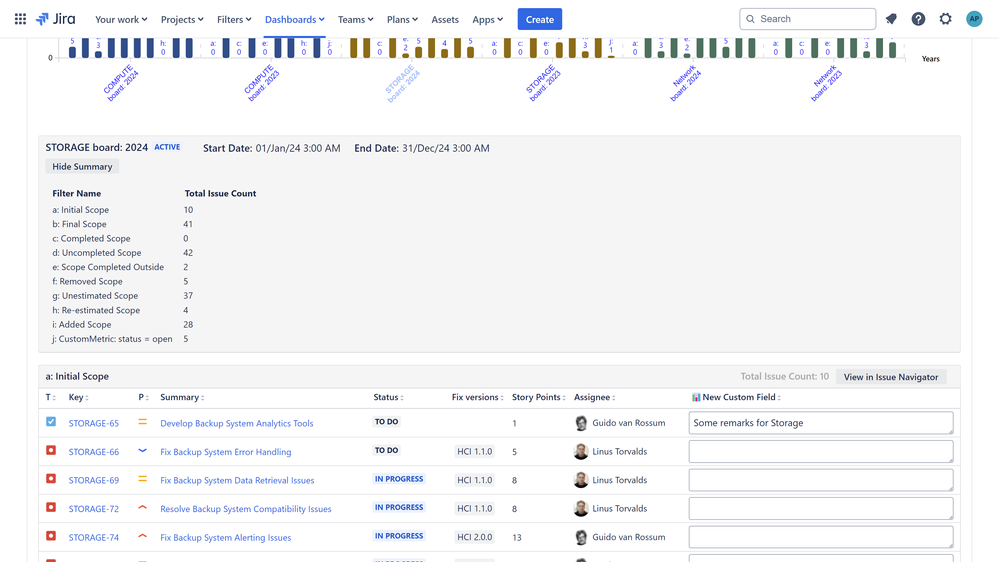
Task: Open the settings gear icon
Action: click(945, 19)
